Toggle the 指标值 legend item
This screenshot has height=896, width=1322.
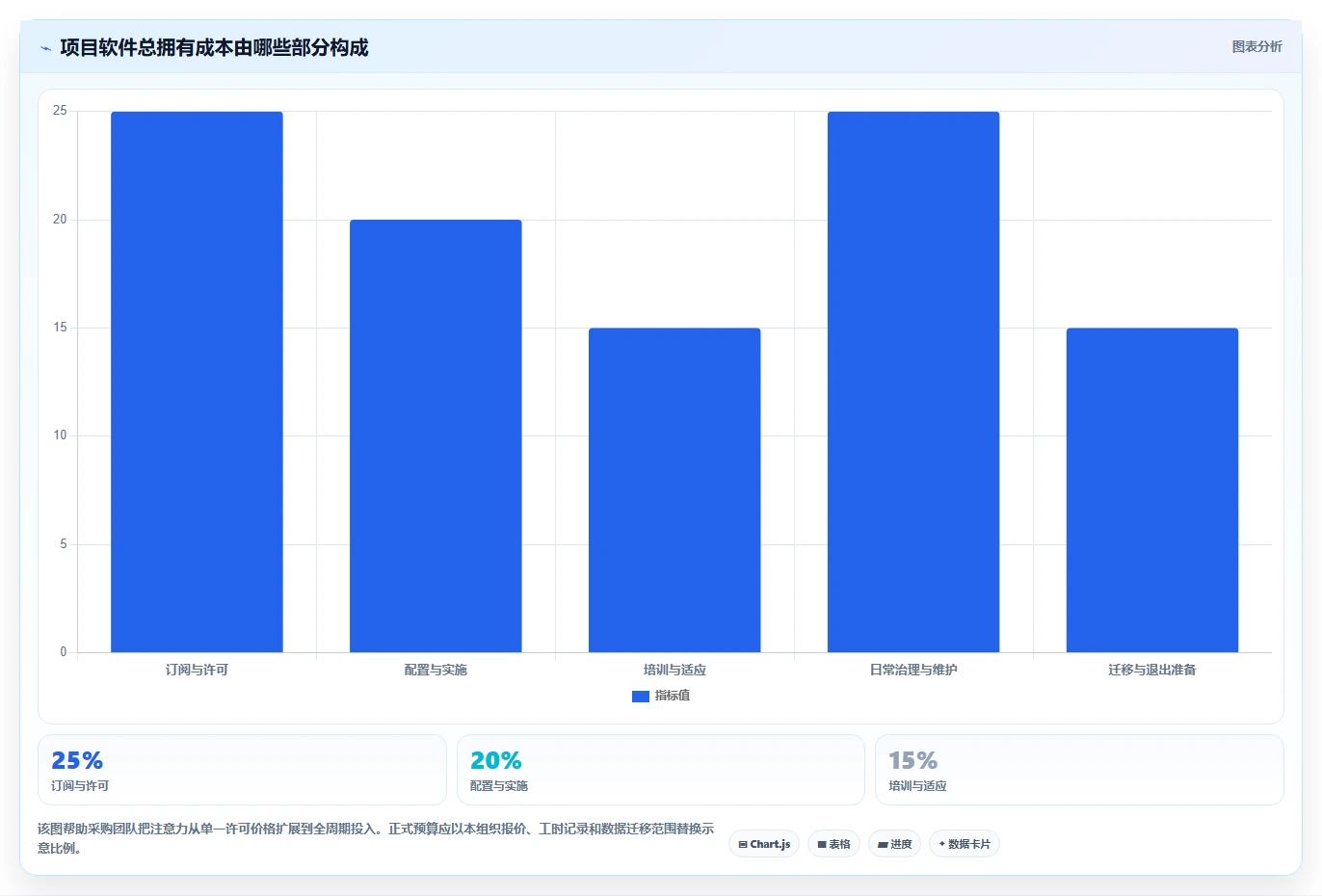661,696
